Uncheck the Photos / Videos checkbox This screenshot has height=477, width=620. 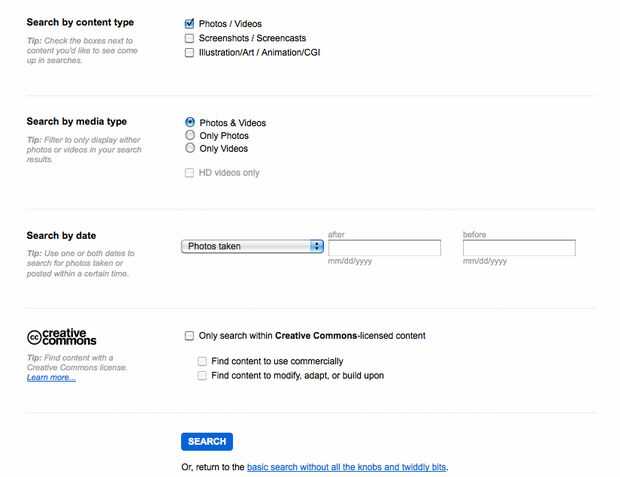point(190,23)
